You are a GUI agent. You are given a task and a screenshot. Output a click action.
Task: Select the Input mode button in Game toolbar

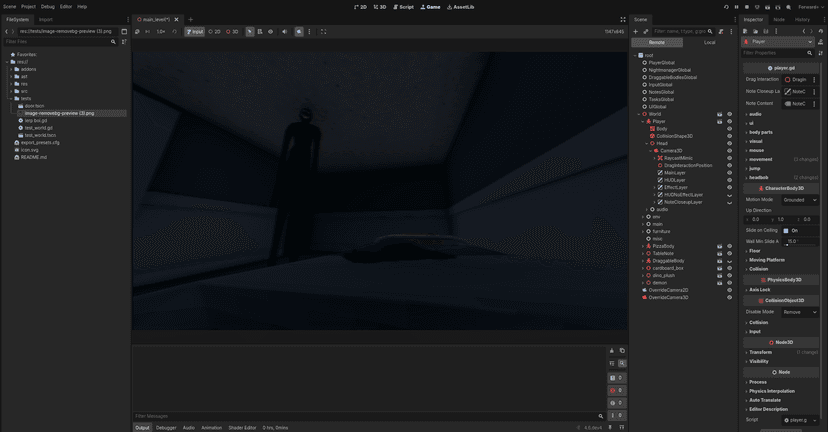[194, 31]
